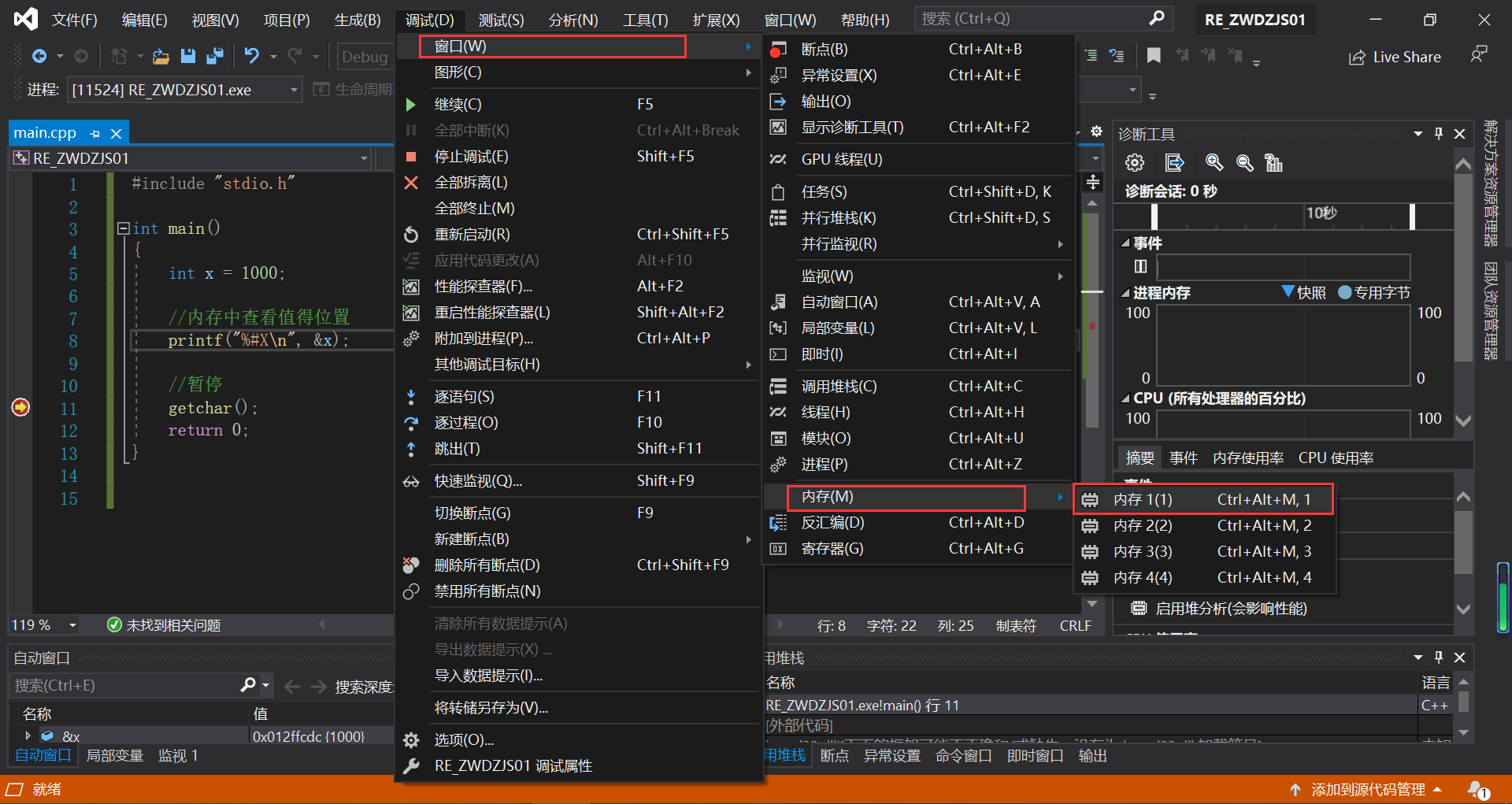The width and height of the screenshot is (1512, 804).
Task: Click the breakpoint marker on line 11
Action: [20, 407]
